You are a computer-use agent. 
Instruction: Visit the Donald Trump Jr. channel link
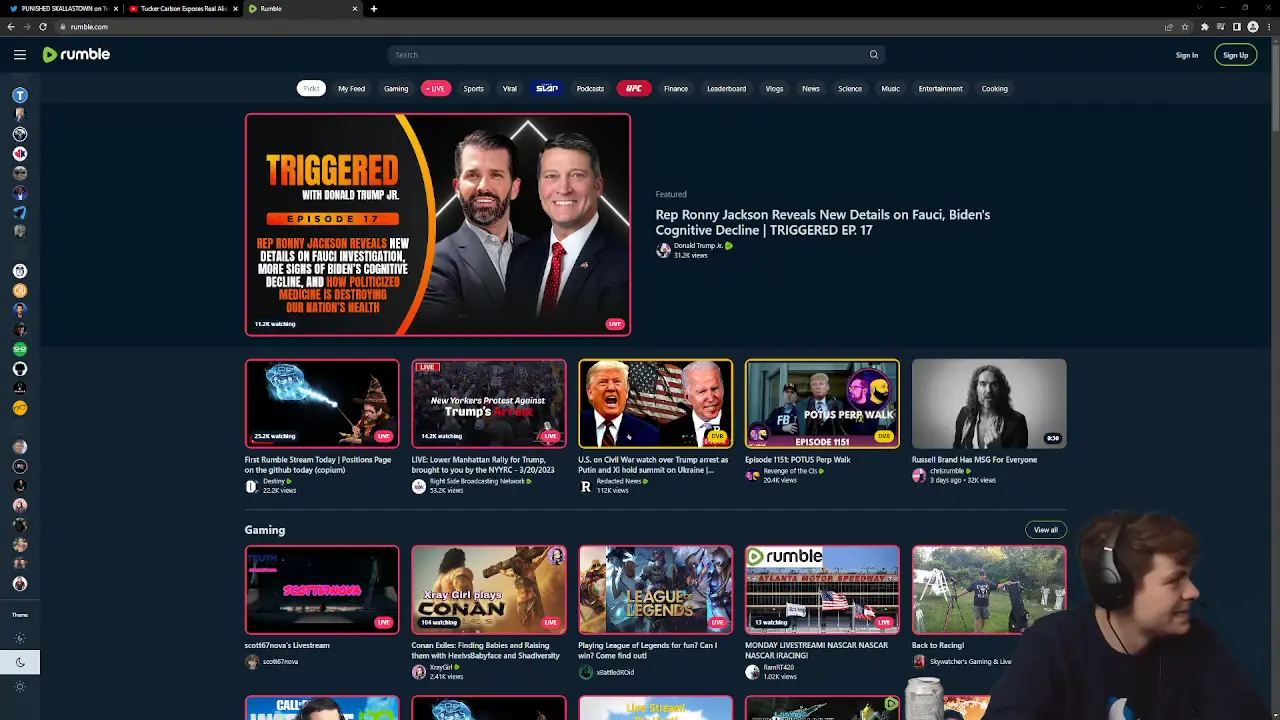click(698, 246)
